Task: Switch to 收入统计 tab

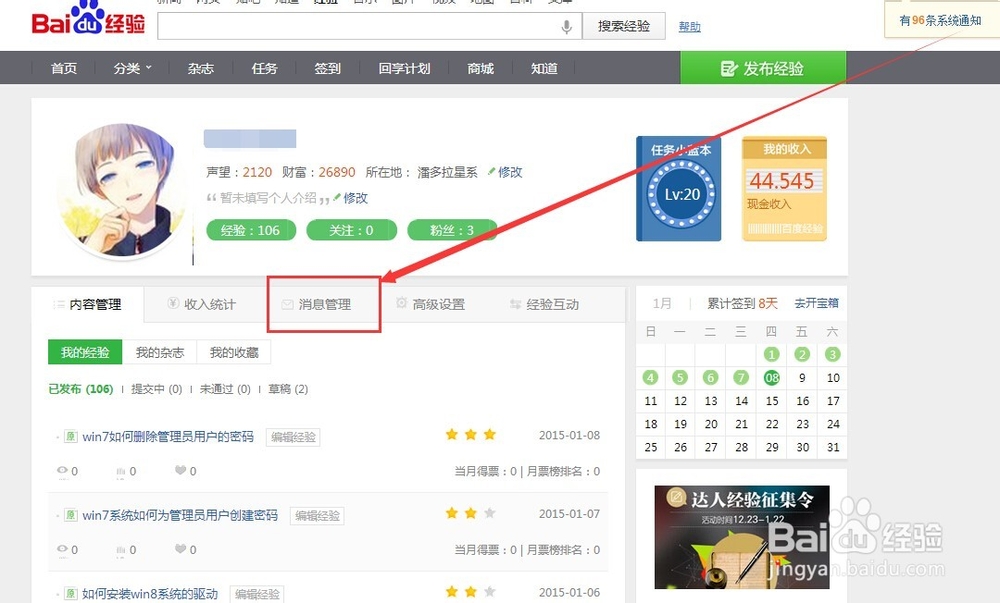Action: (202, 304)
